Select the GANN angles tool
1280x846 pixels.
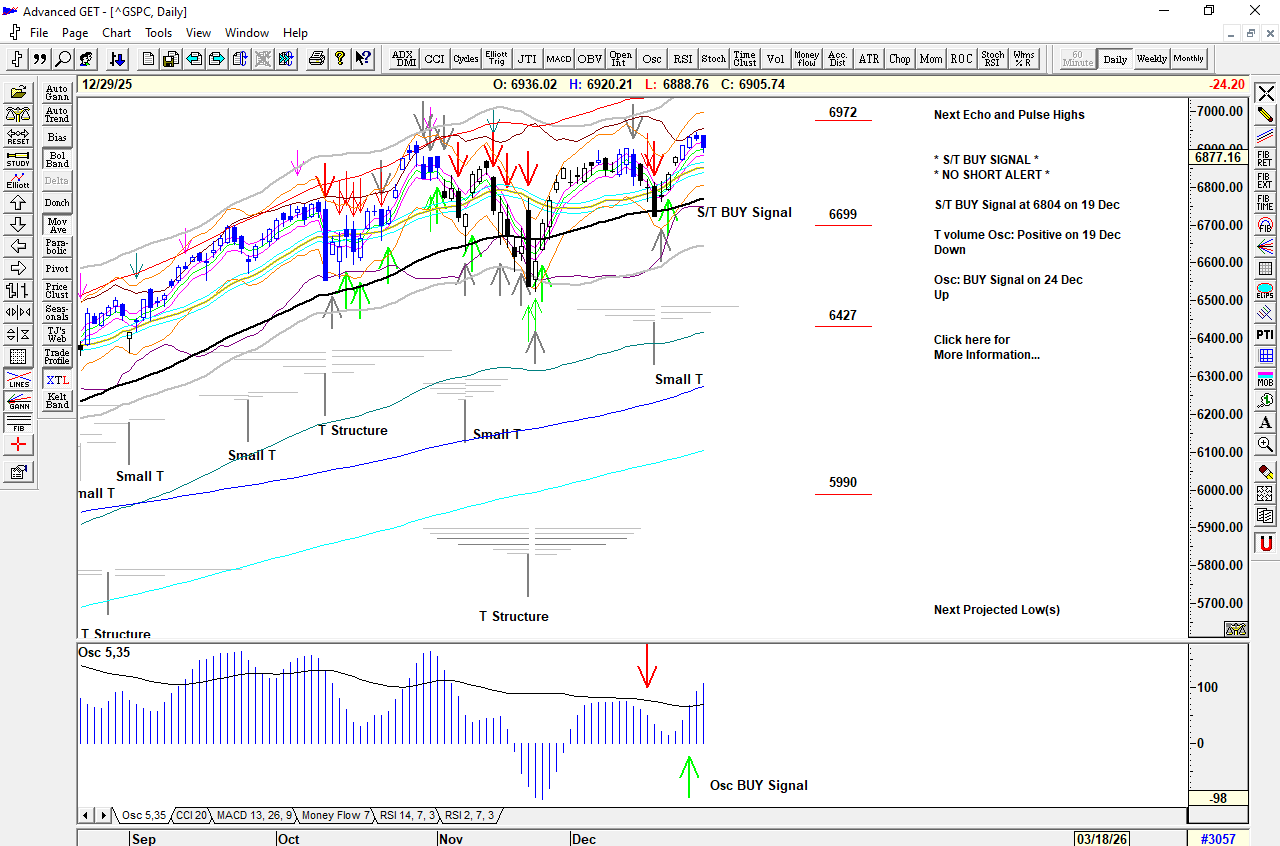[18, 402]
